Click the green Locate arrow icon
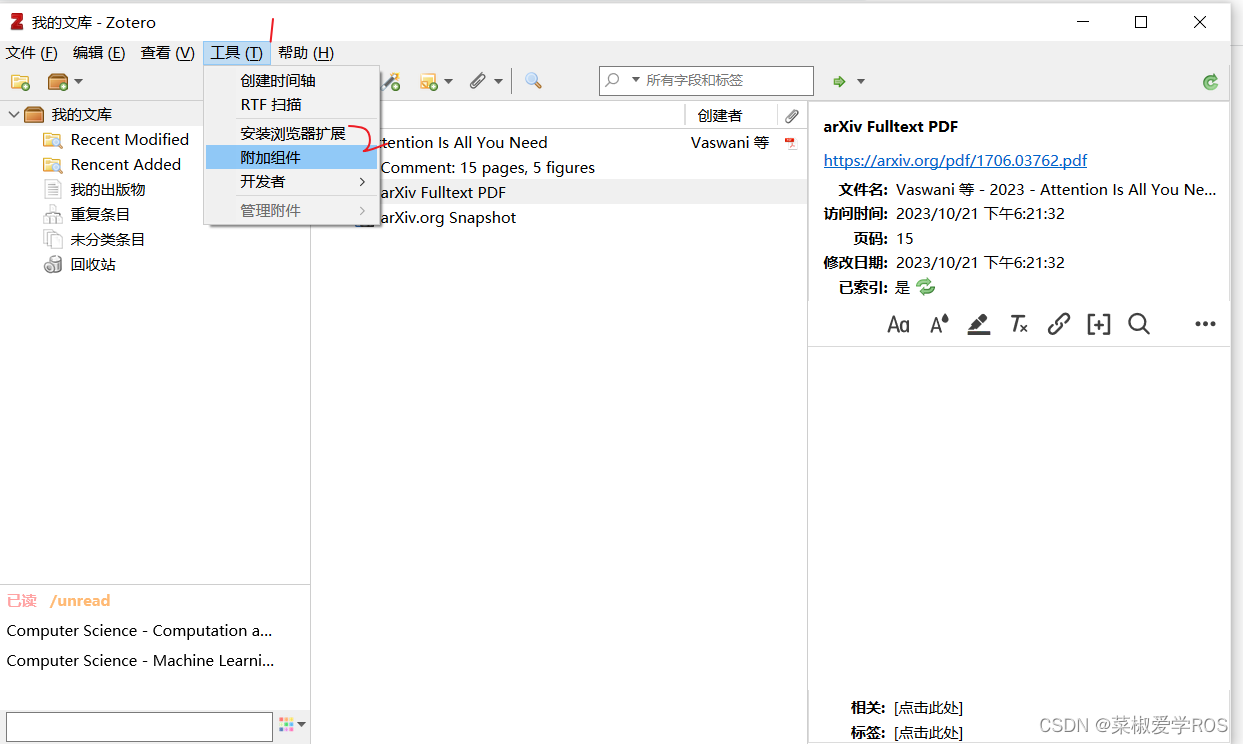 point(840,81)
